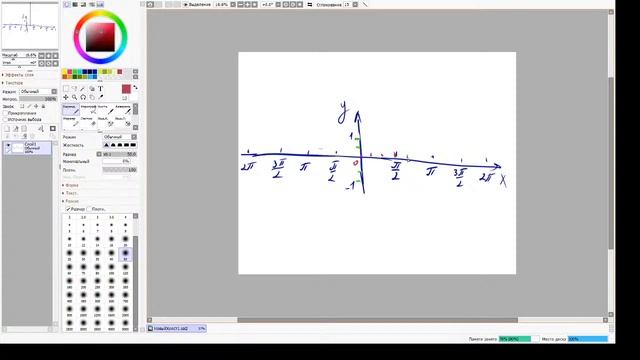Click the color saturation square in wheel
The width and height of the screenshot is (640, 360).
pyautogui.click(x=100, y=37)
